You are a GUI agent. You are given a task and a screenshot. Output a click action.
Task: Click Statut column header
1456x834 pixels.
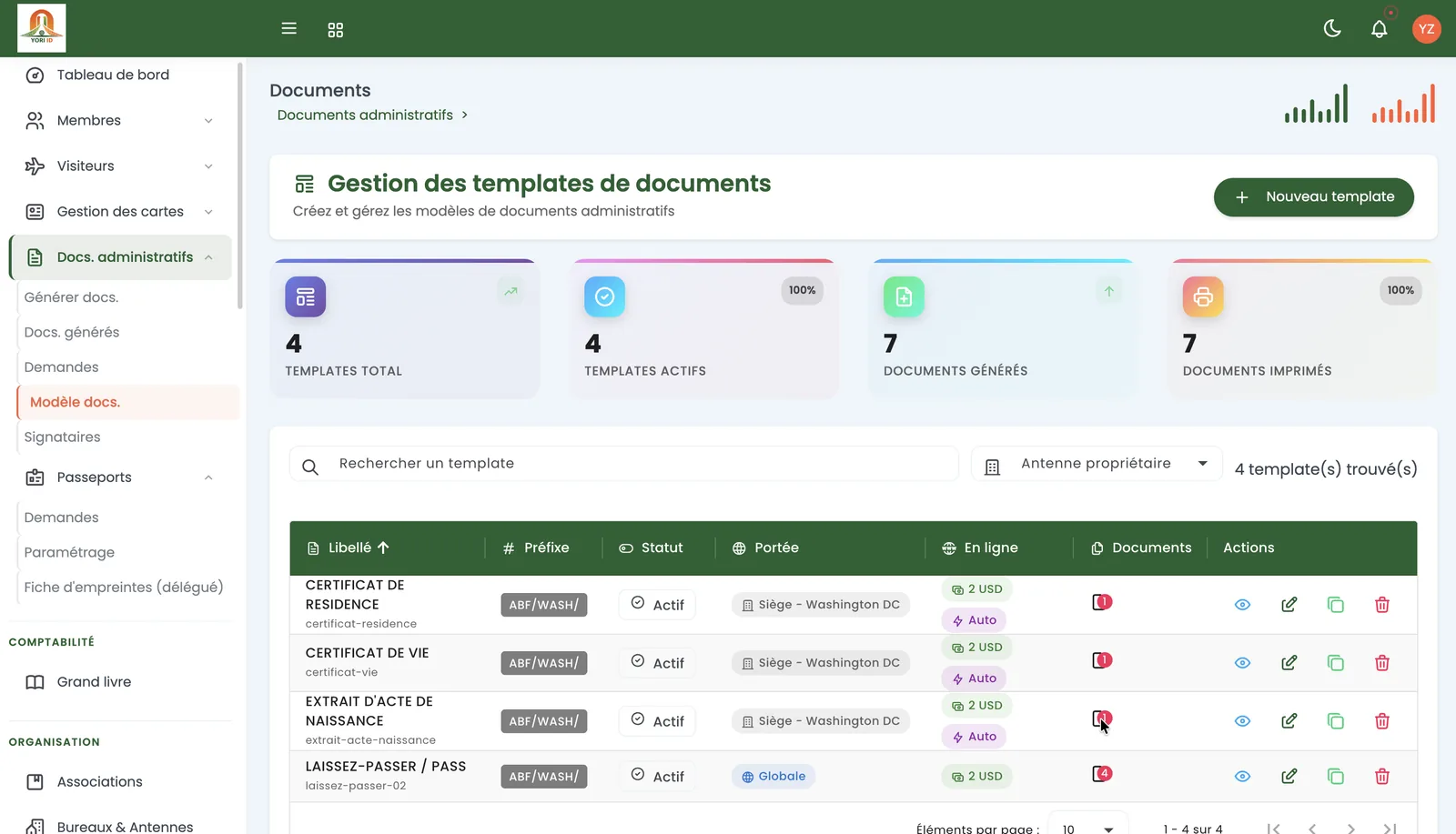[x=651, y=548]
